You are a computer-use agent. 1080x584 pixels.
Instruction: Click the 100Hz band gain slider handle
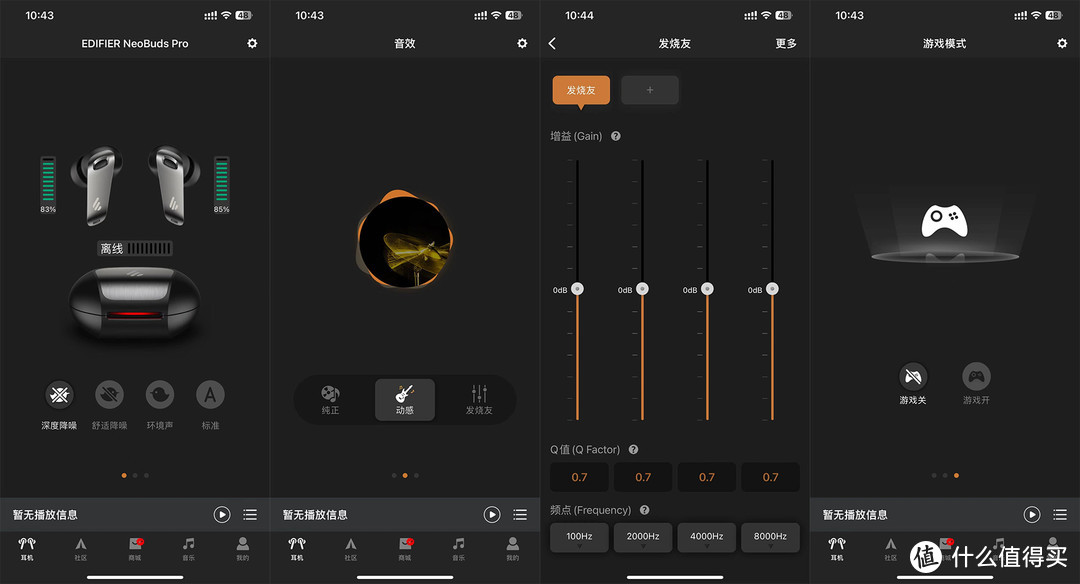pos(577,289)
